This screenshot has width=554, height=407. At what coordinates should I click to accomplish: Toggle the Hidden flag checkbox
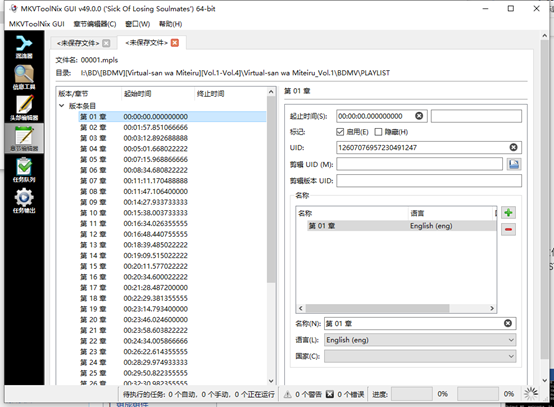click(x=378, y=132)
